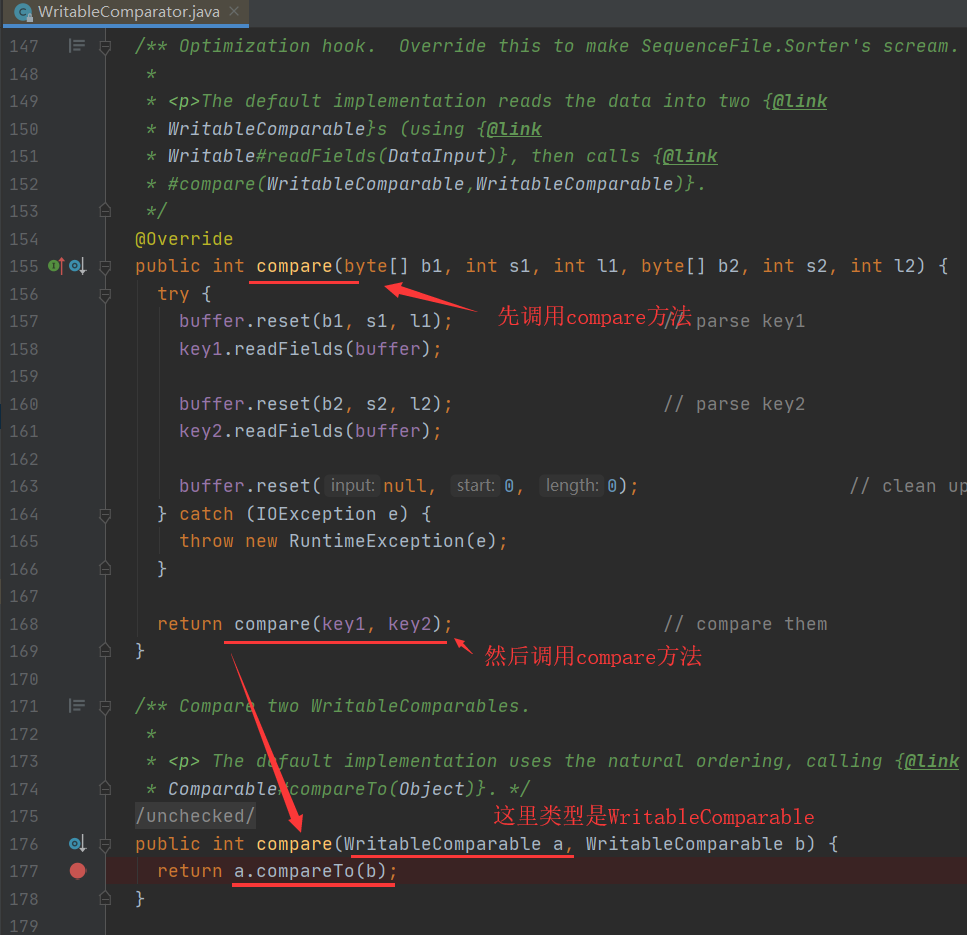
Task: Collapse Javadoc end marker at line 153
Action: pos(105,211)
